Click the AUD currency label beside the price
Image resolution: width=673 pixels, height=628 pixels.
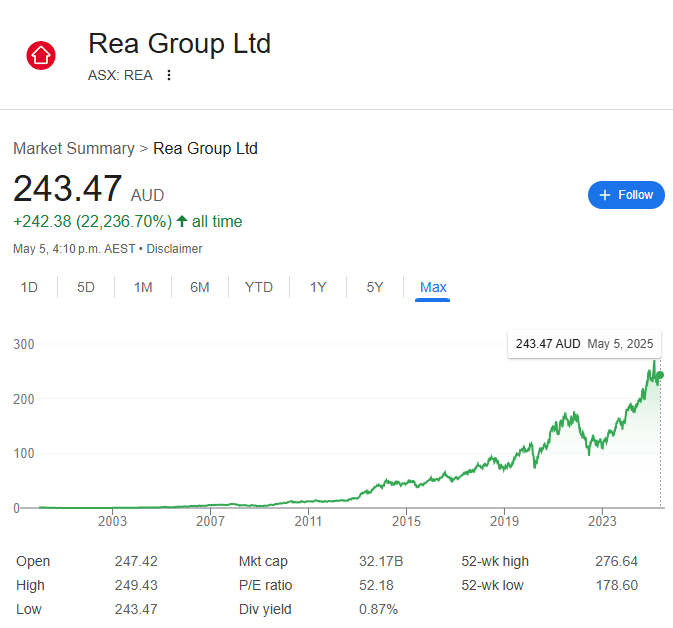pyautogui.click(x=147, y=195)
